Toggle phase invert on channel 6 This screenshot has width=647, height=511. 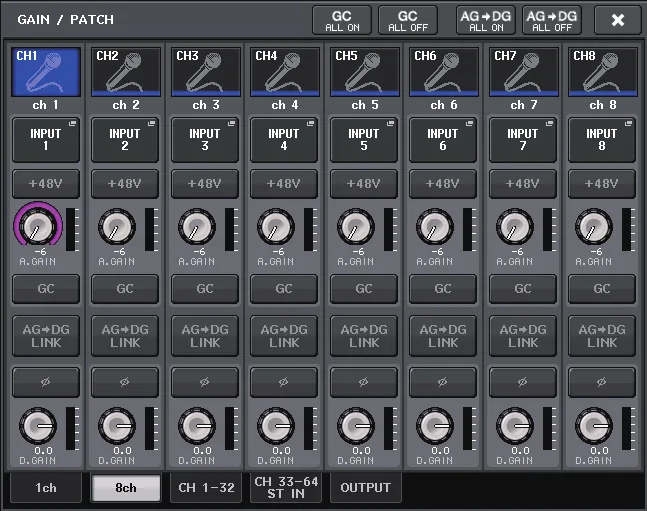point(443,382)
